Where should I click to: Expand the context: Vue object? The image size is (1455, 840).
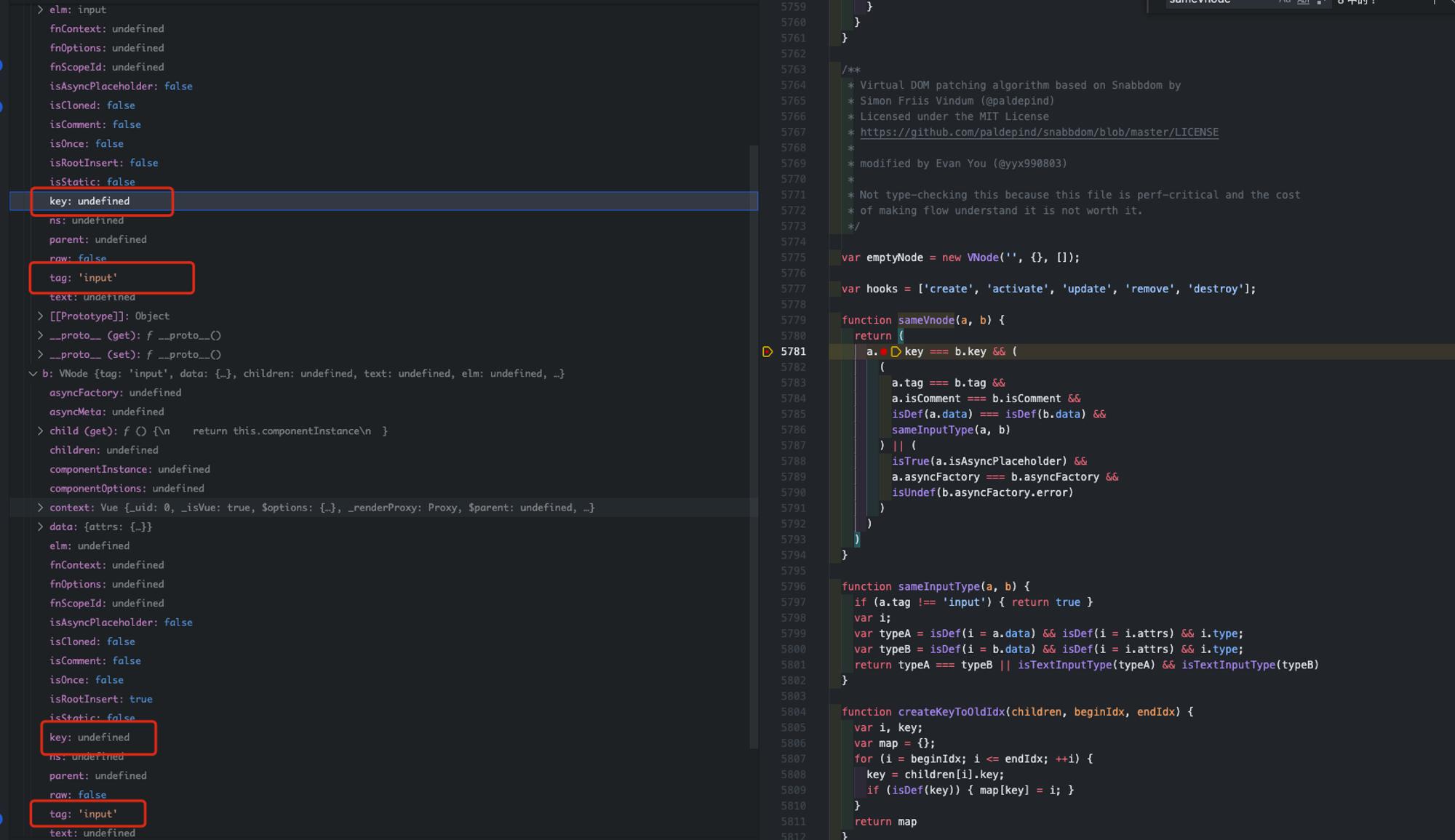pos(41,508)
